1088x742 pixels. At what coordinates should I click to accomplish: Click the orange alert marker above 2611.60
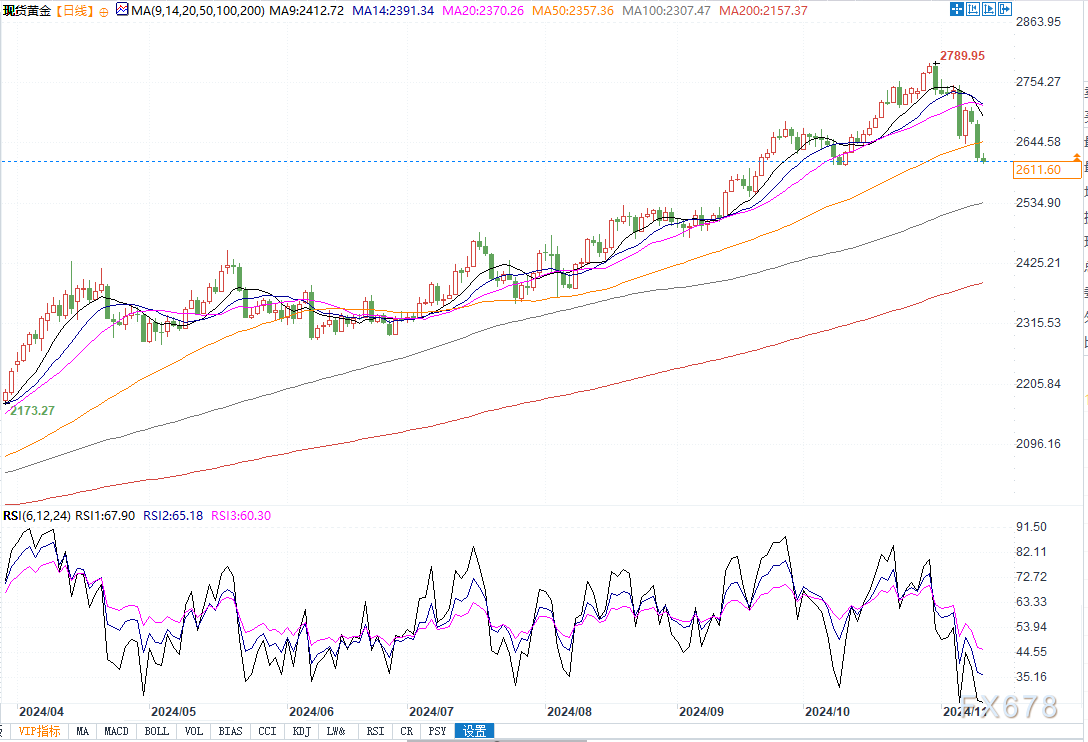tap(1076, 158)
